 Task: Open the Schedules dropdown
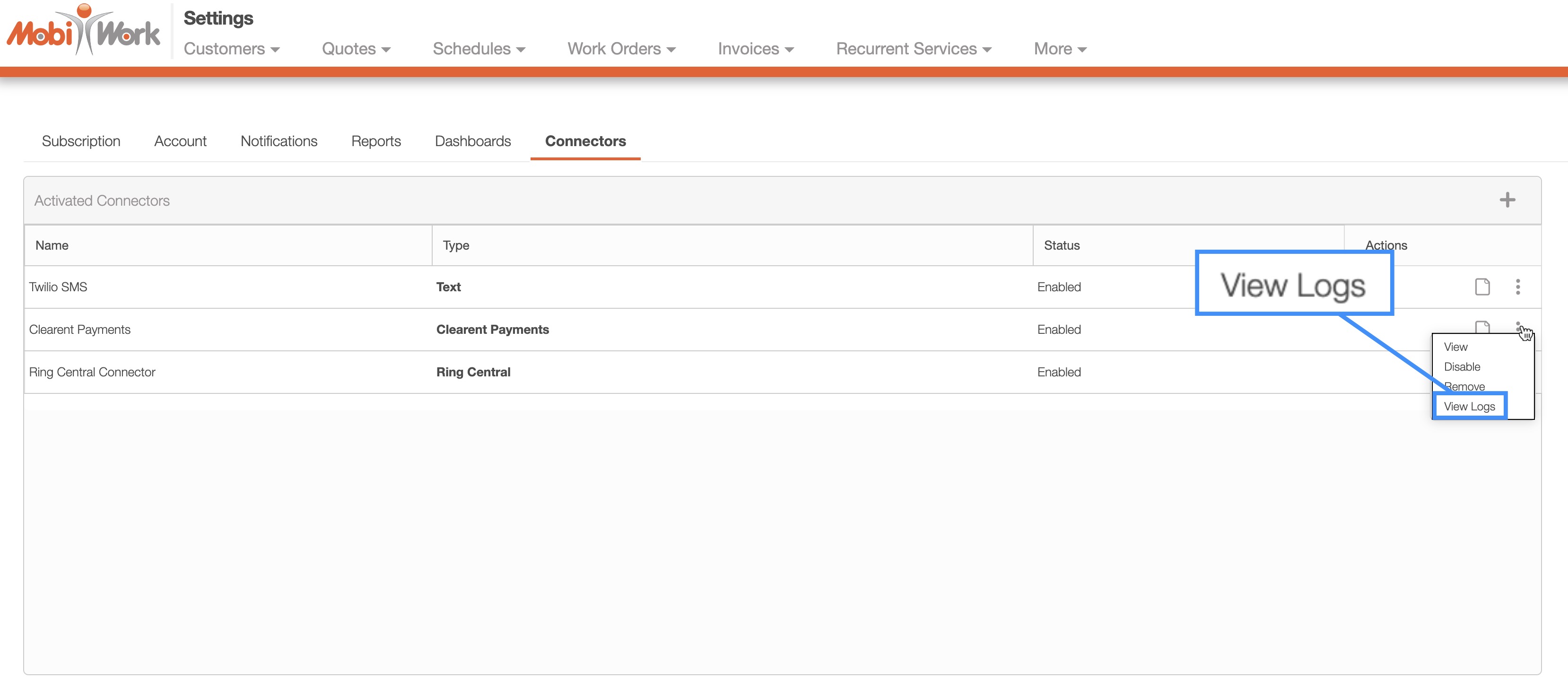(479, 49)
